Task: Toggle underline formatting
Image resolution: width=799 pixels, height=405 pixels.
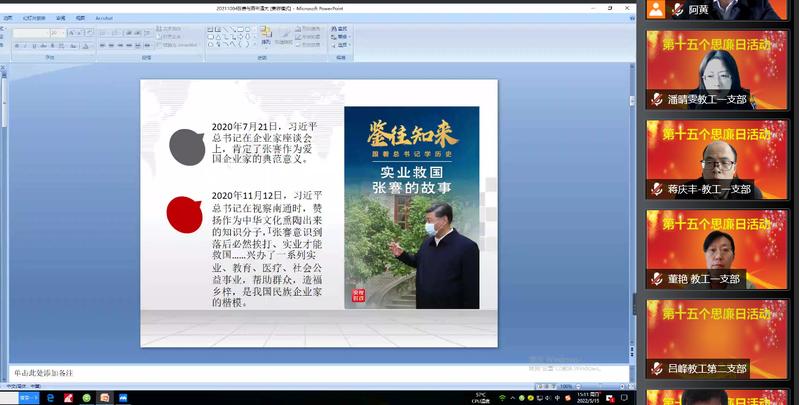Action: click(x=34, y=46)
